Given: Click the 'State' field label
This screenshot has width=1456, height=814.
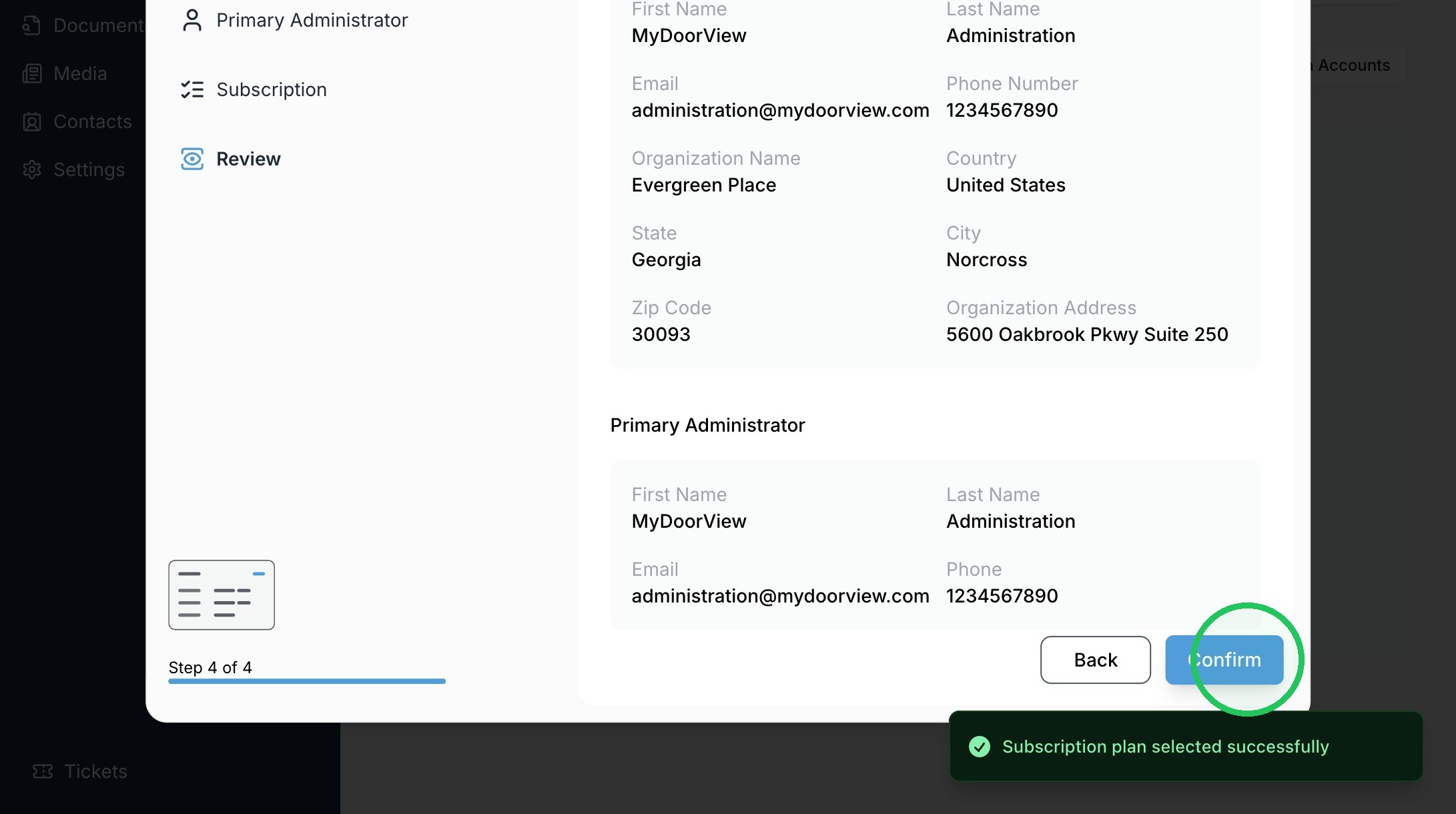Looking at the screenshot, I should tap(655, 233).
